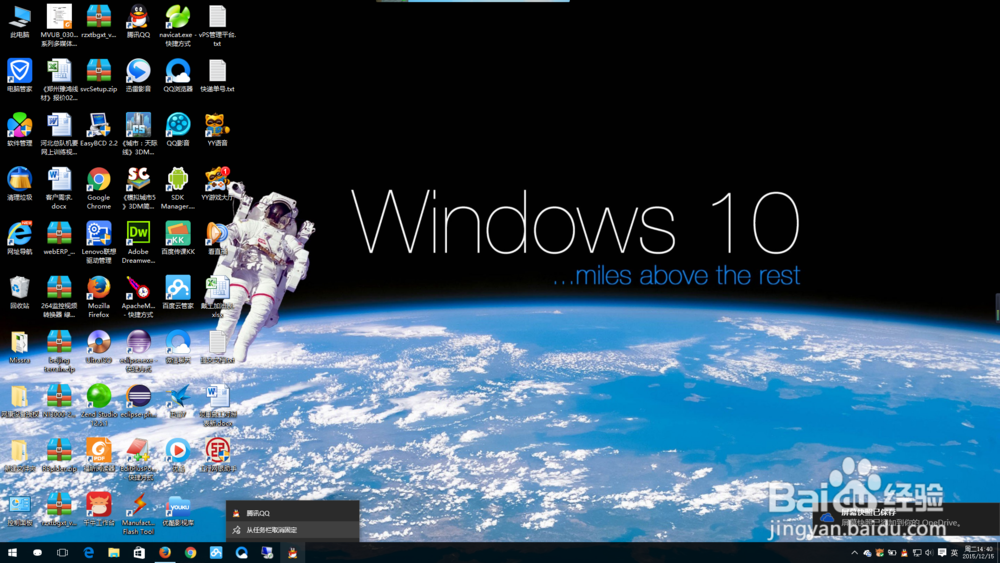Open 软件管理 colorful icon
The image size is (1000, 563).
[x=20, y=130]
